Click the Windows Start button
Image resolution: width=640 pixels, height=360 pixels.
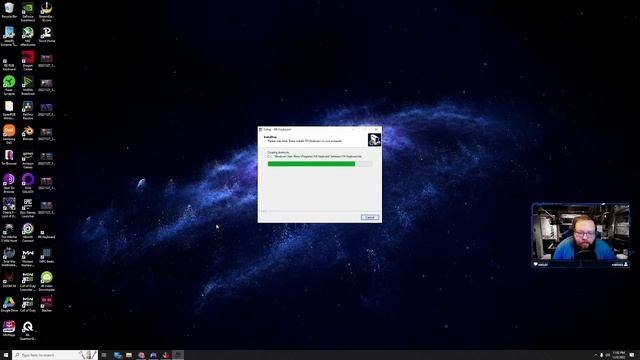pos(6,355)
